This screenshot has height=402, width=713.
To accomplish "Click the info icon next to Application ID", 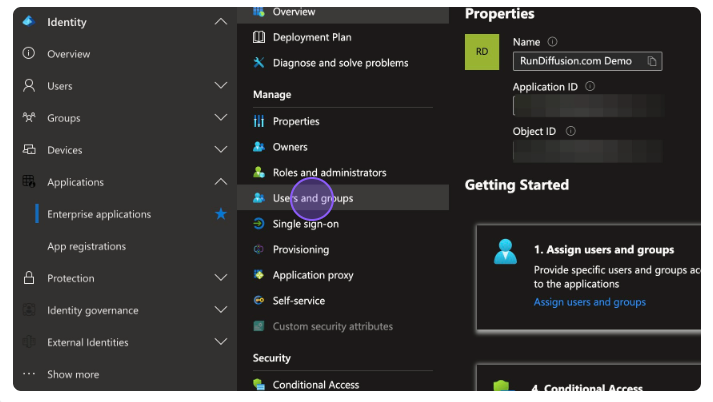I will (x=590, y=87).
